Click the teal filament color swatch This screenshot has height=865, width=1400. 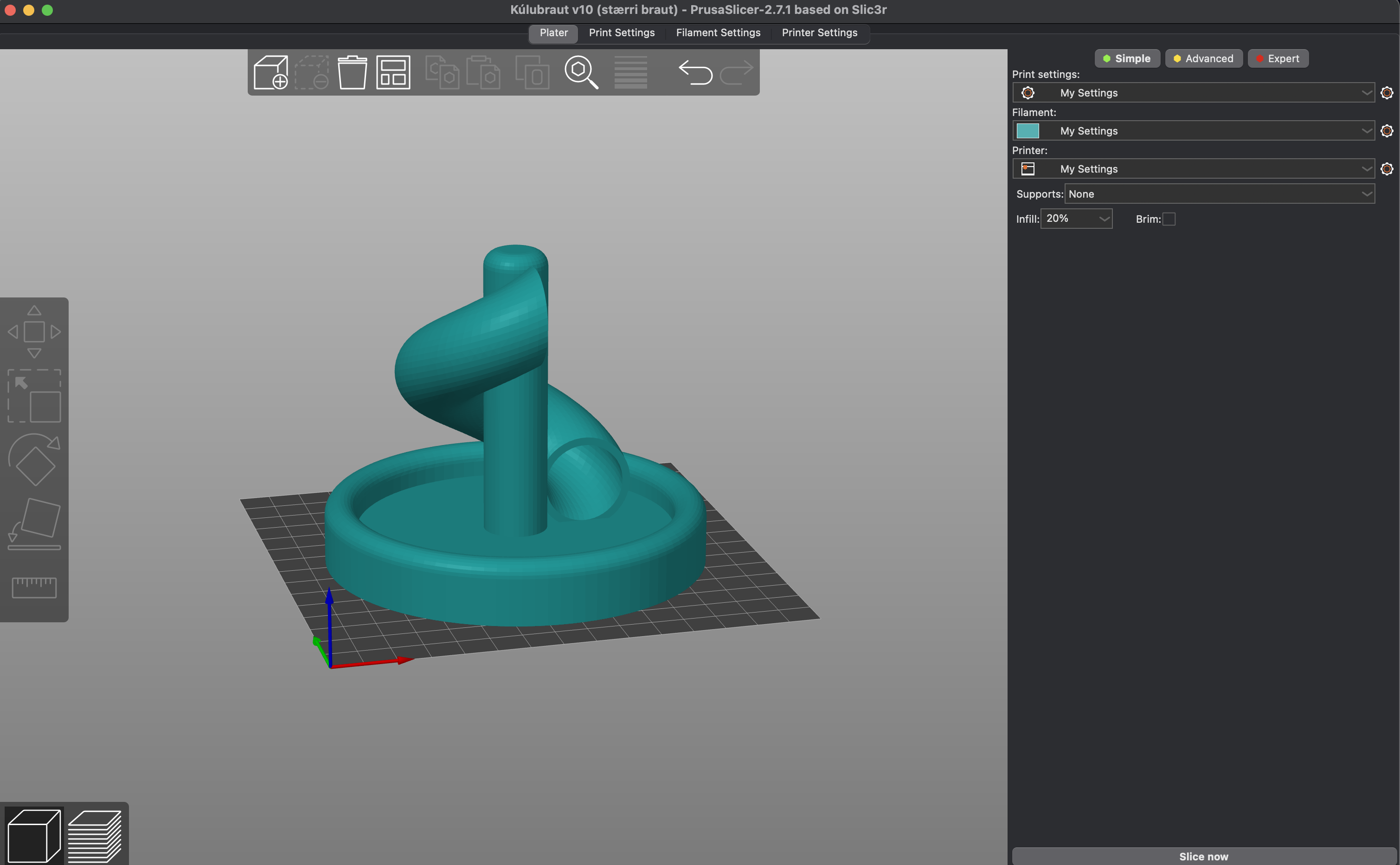click(x=1028, y=131)
